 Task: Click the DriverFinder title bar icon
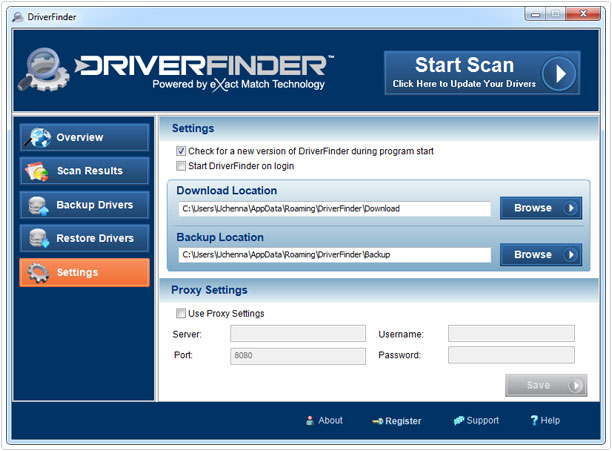17,17
